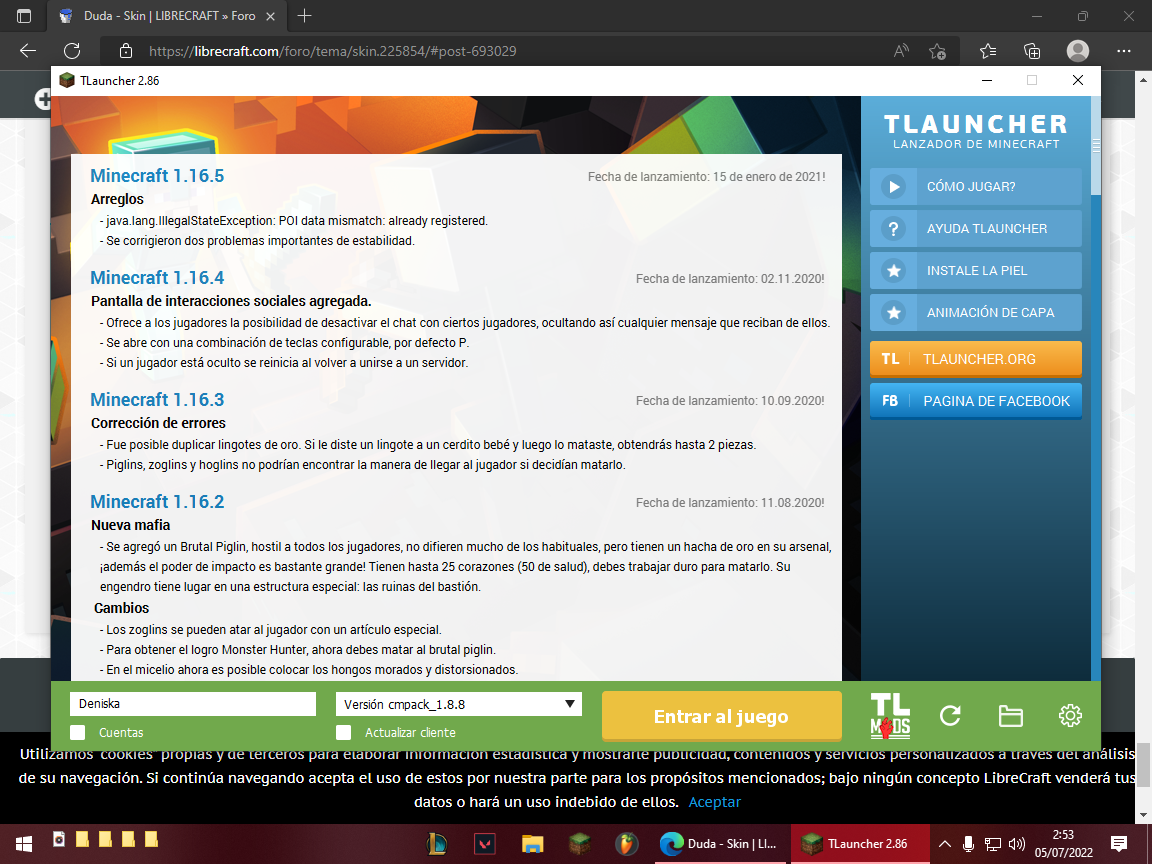Click the question mark icon beside AYUDA TLAUNCHER
The height and width of the screenshot is (864, 1152).
(x=893, y=228)
